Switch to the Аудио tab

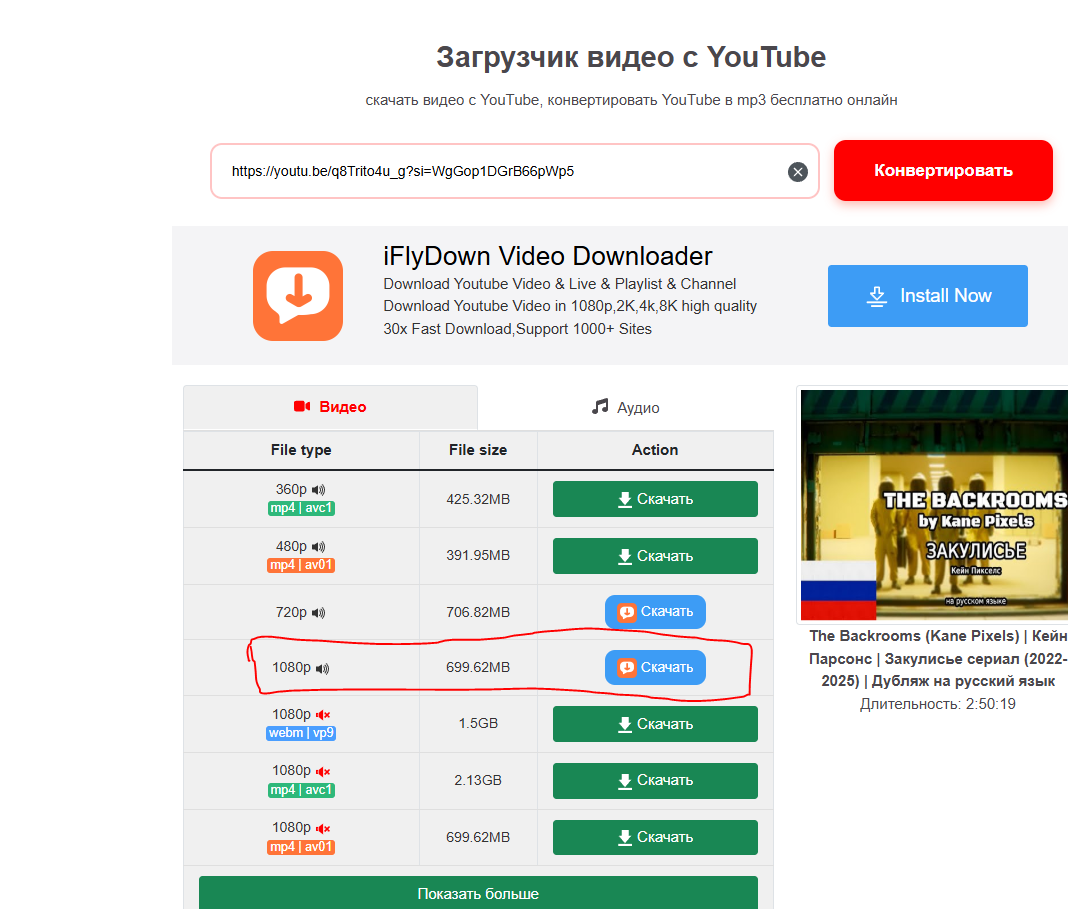pos(625,407)
